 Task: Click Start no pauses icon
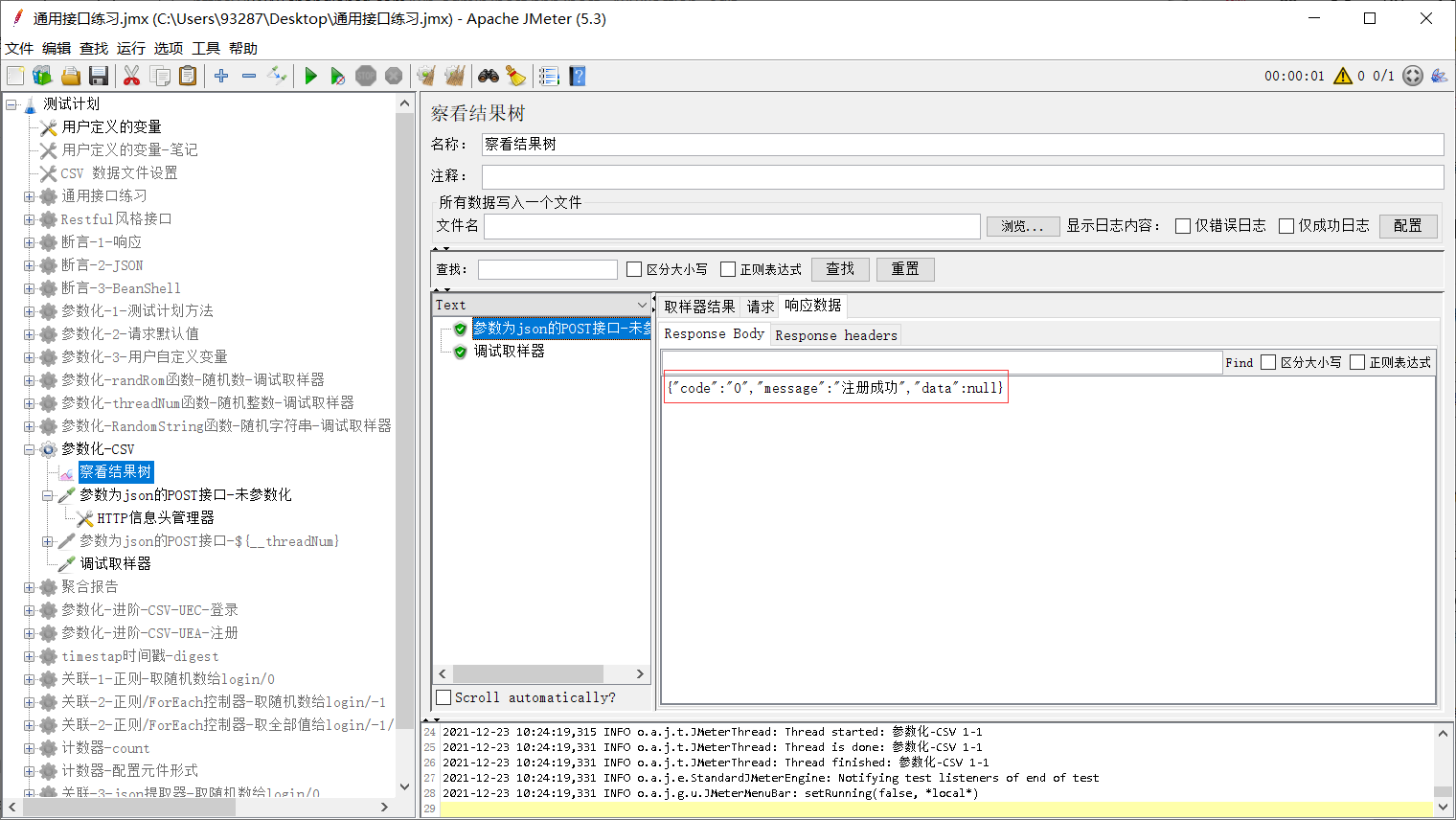pos(338,76)
